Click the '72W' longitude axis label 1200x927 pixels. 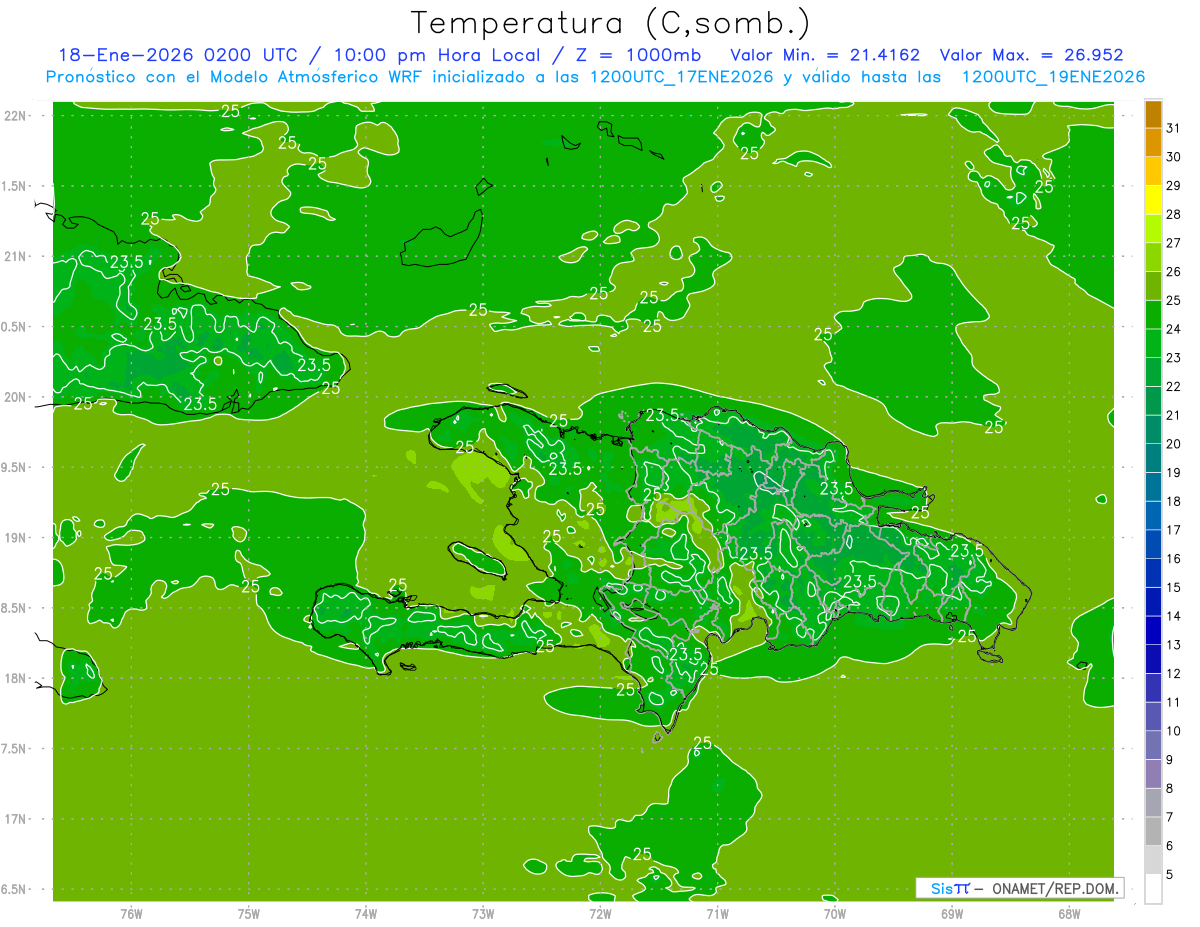600,913
